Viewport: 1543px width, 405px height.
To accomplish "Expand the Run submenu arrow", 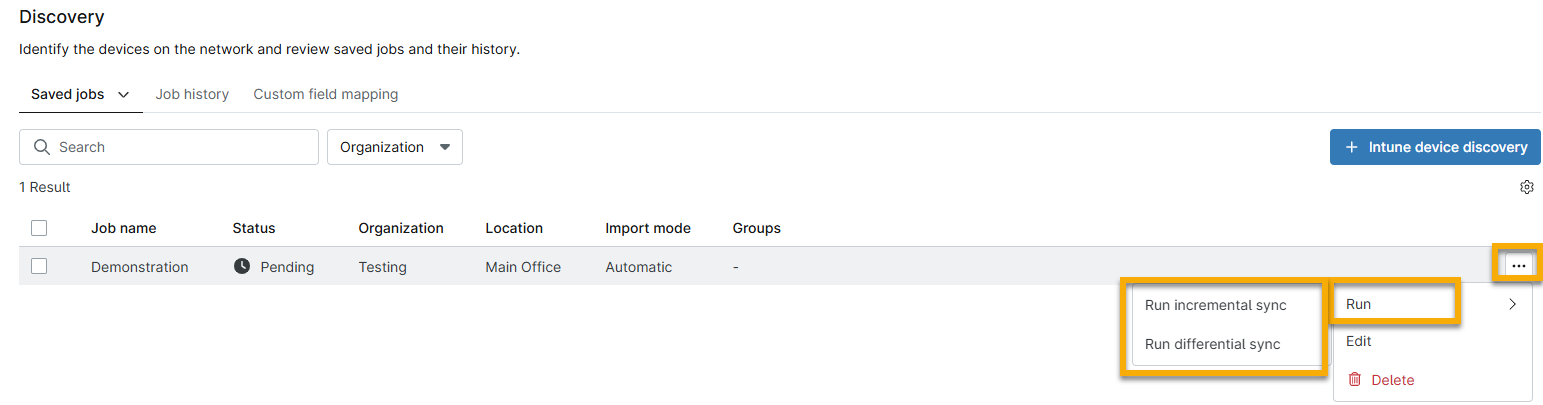I will click(1513, 304).
